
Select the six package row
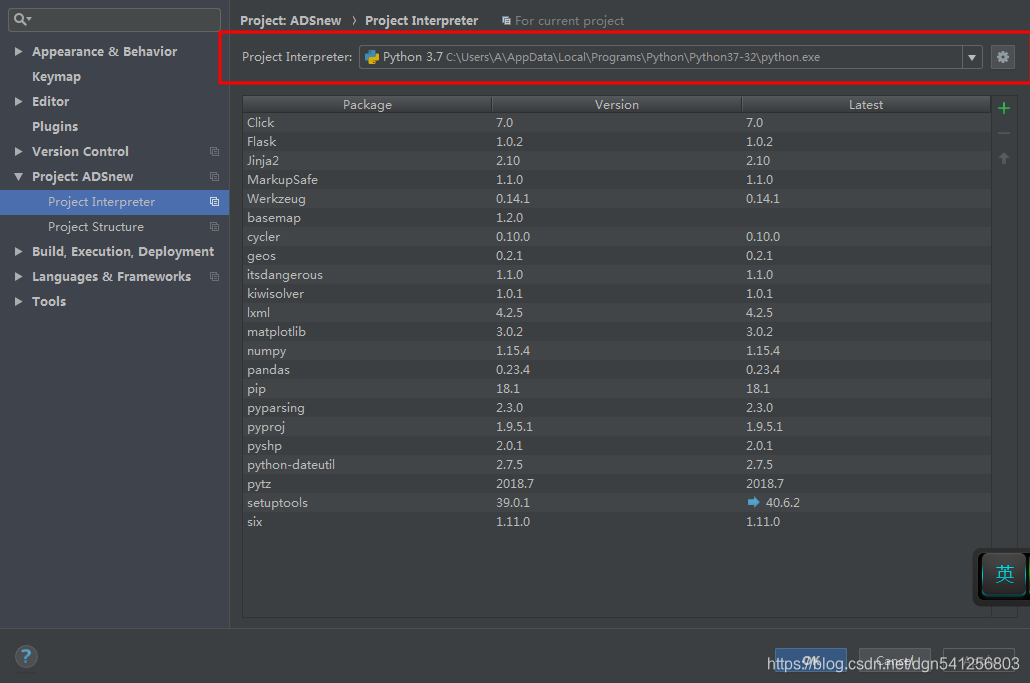pos(616,523)
